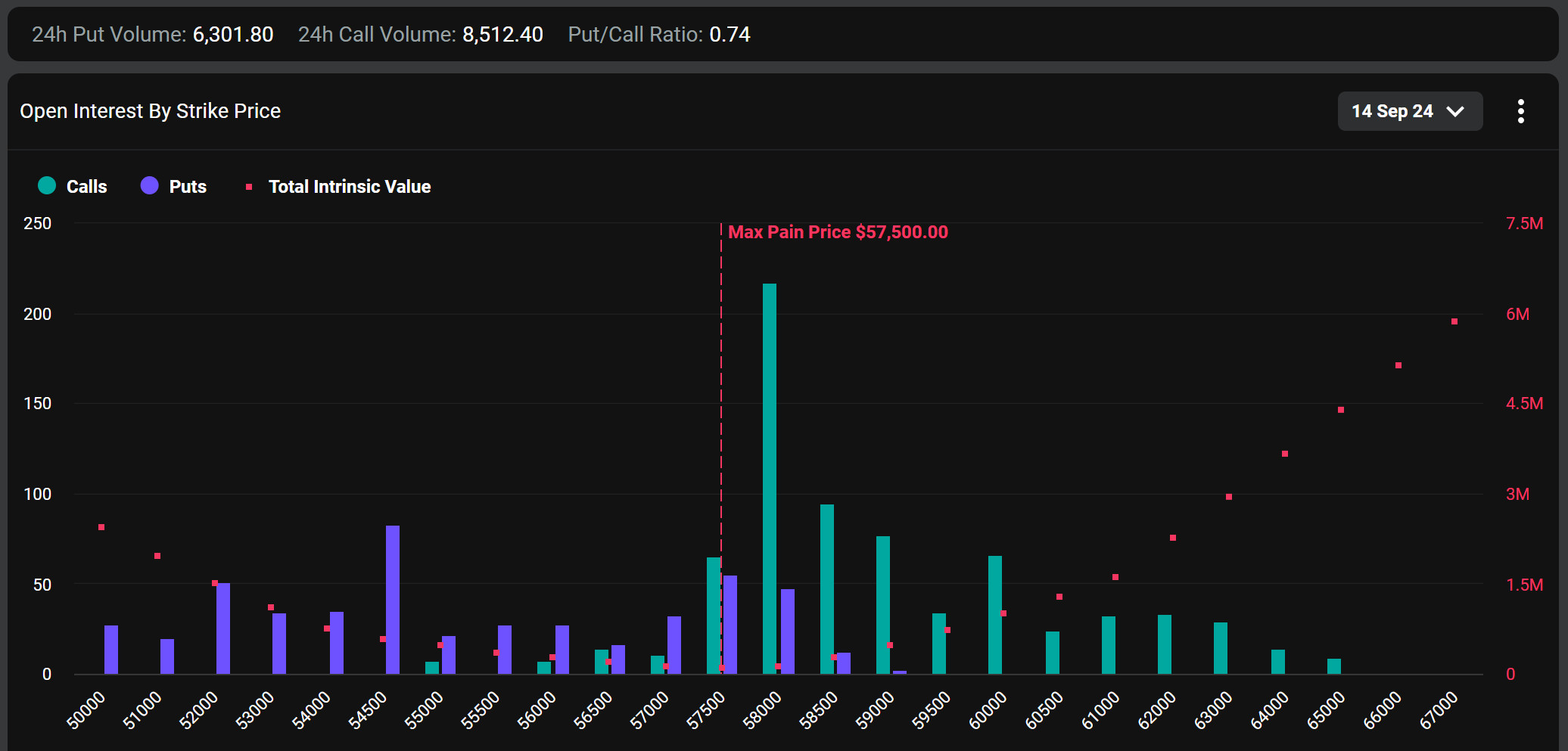Click the 250 left axis label
Viewport: 1568px width, 751px height.
point(38,223)
